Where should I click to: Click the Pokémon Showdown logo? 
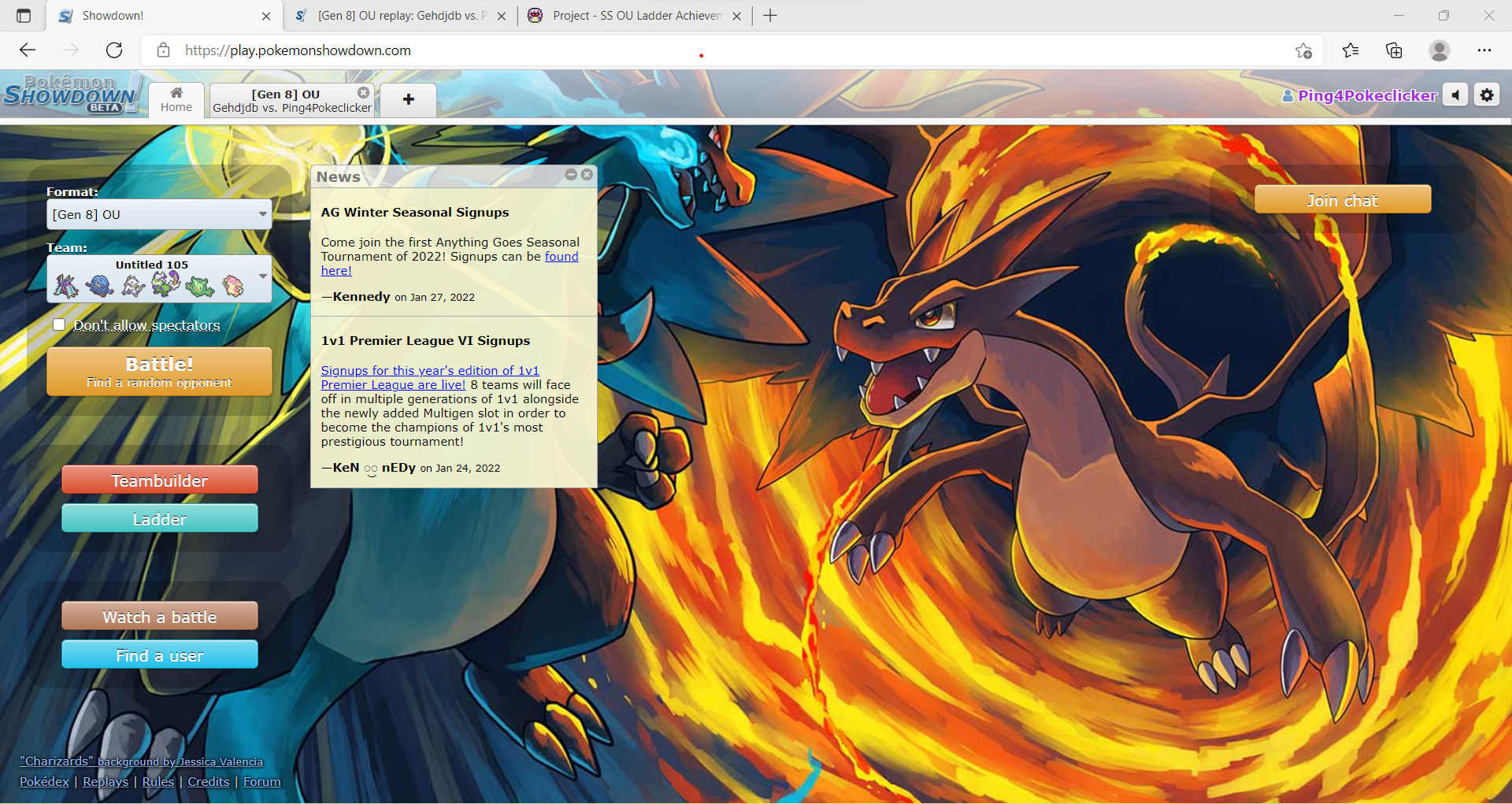(x=71, y=94)
